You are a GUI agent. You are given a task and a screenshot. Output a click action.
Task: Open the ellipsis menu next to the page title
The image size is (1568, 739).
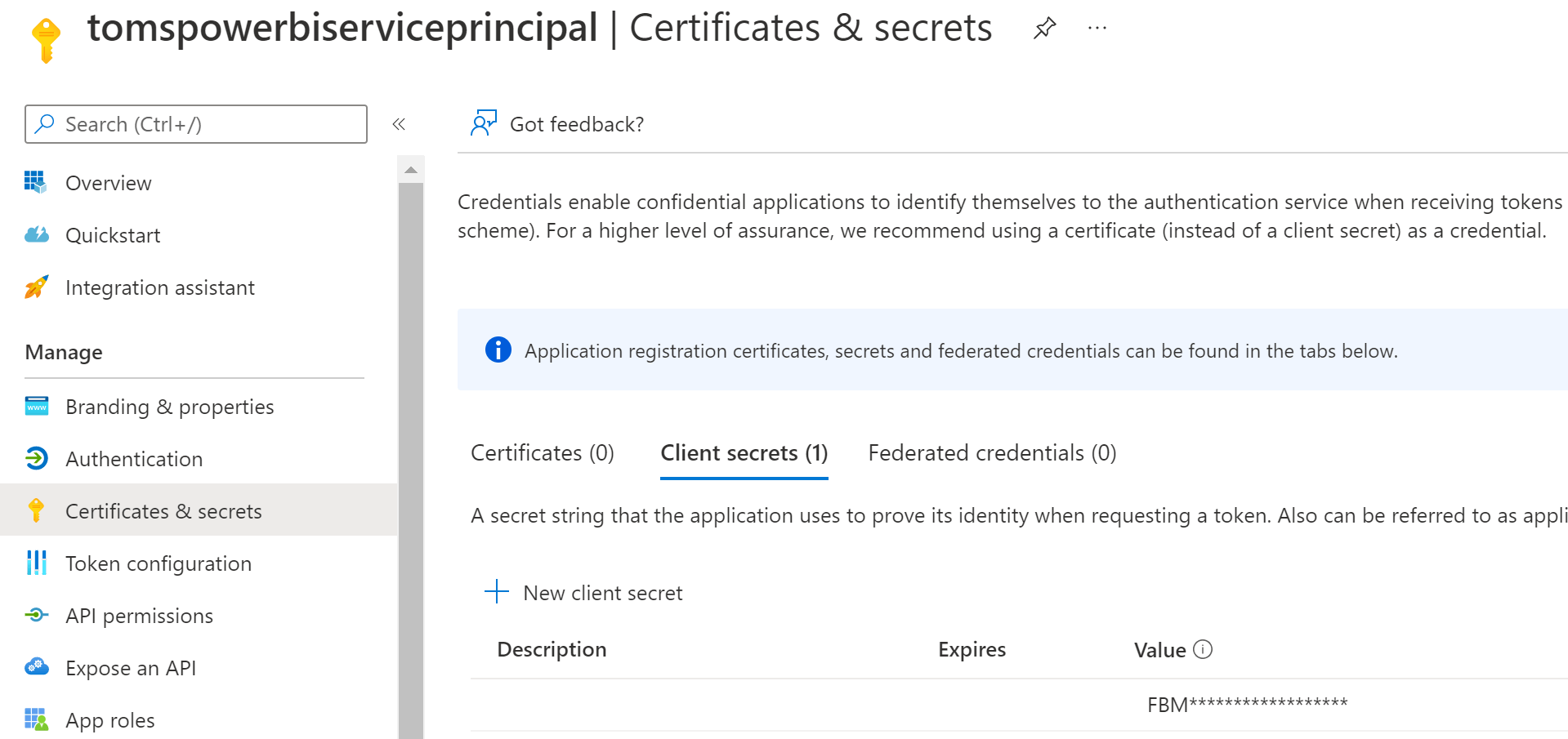click(1097, 27)
